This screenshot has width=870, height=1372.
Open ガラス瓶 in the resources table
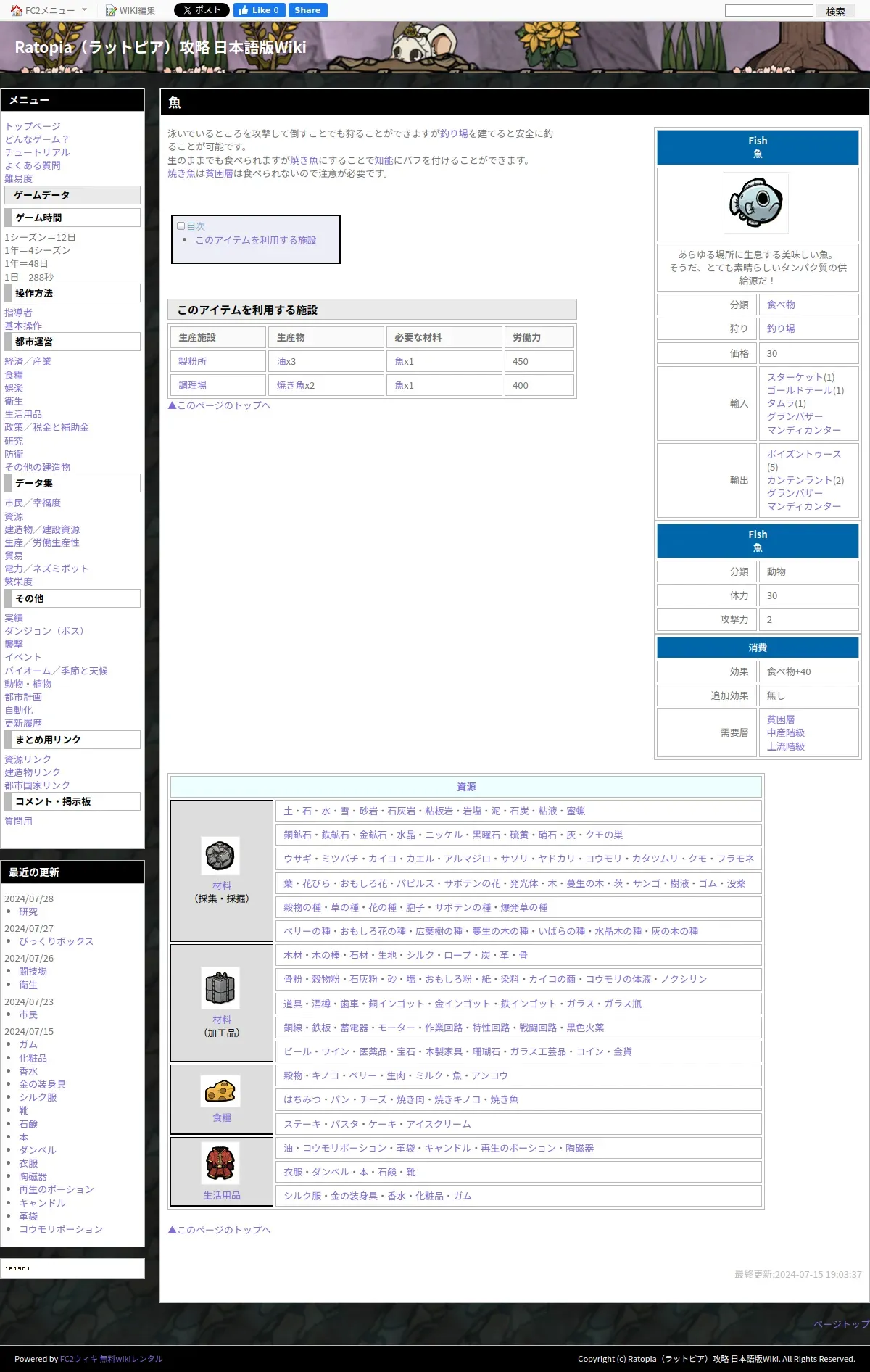pyautogui.click(x=623, y=1004)
